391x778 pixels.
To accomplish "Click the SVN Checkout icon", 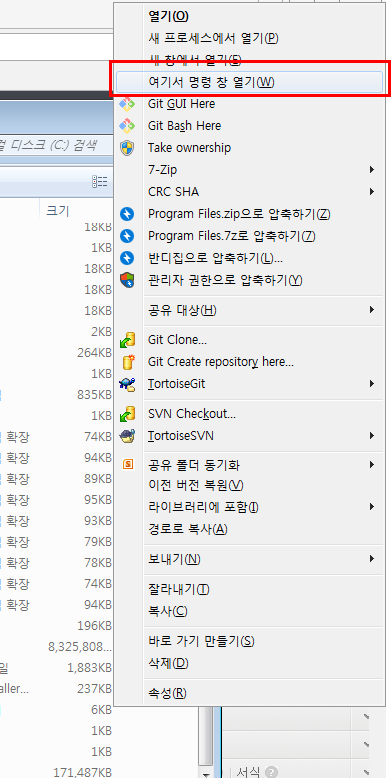I will (x=128, y=414).
